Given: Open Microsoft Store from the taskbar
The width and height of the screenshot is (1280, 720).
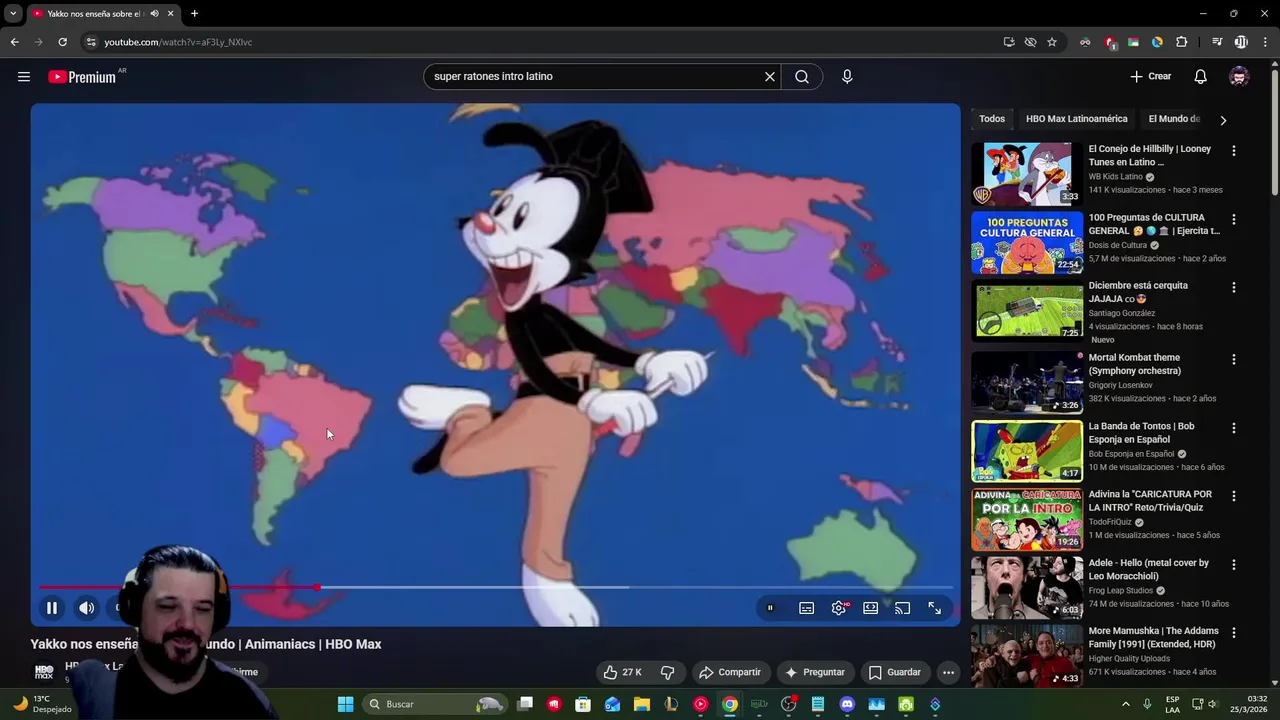Looking at the screenshot, I should (583, 704).
